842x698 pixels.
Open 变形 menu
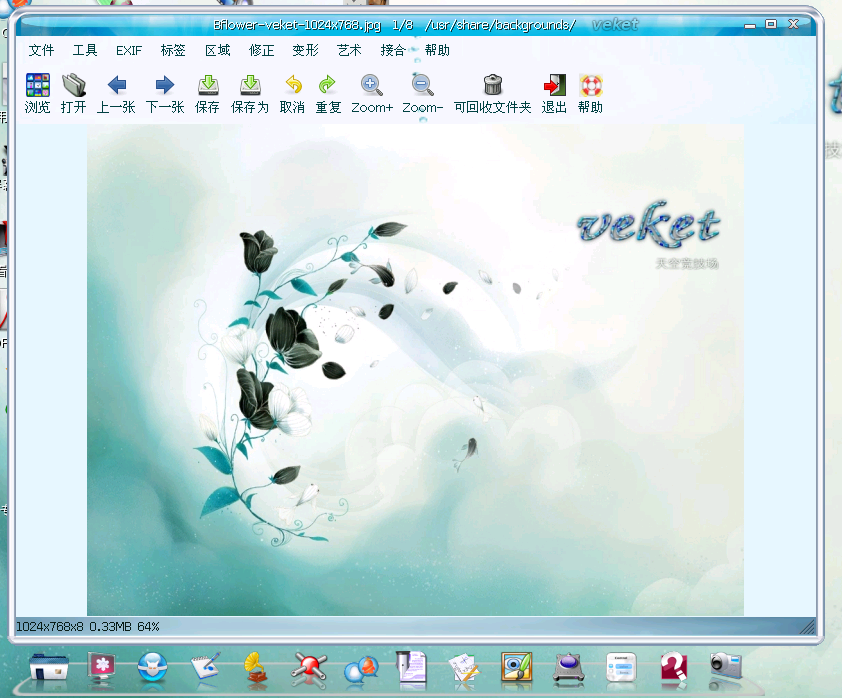click(306, 50)
